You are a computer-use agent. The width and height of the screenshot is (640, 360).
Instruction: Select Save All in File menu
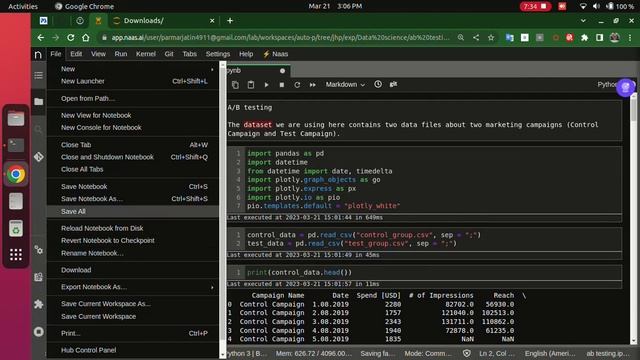(x=133, y=211)
